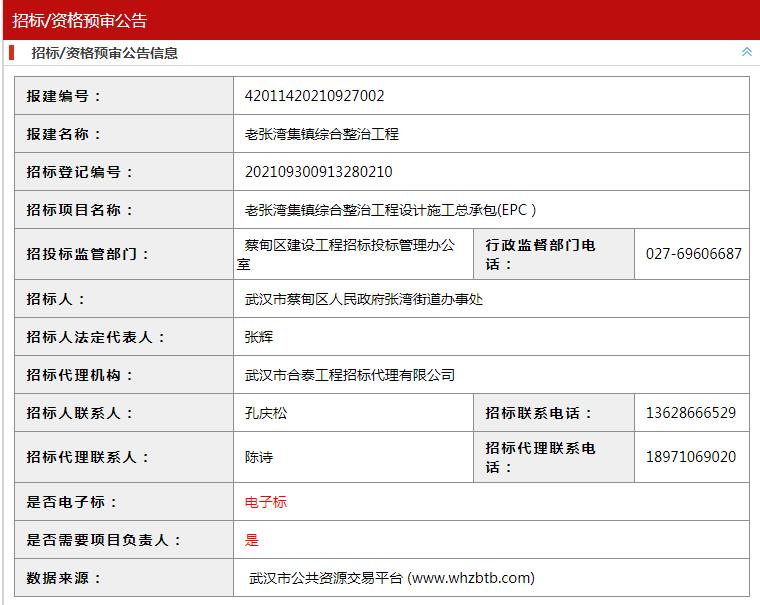Select the 招标登记编号 value 202109300913280210

tap(318, 172)
